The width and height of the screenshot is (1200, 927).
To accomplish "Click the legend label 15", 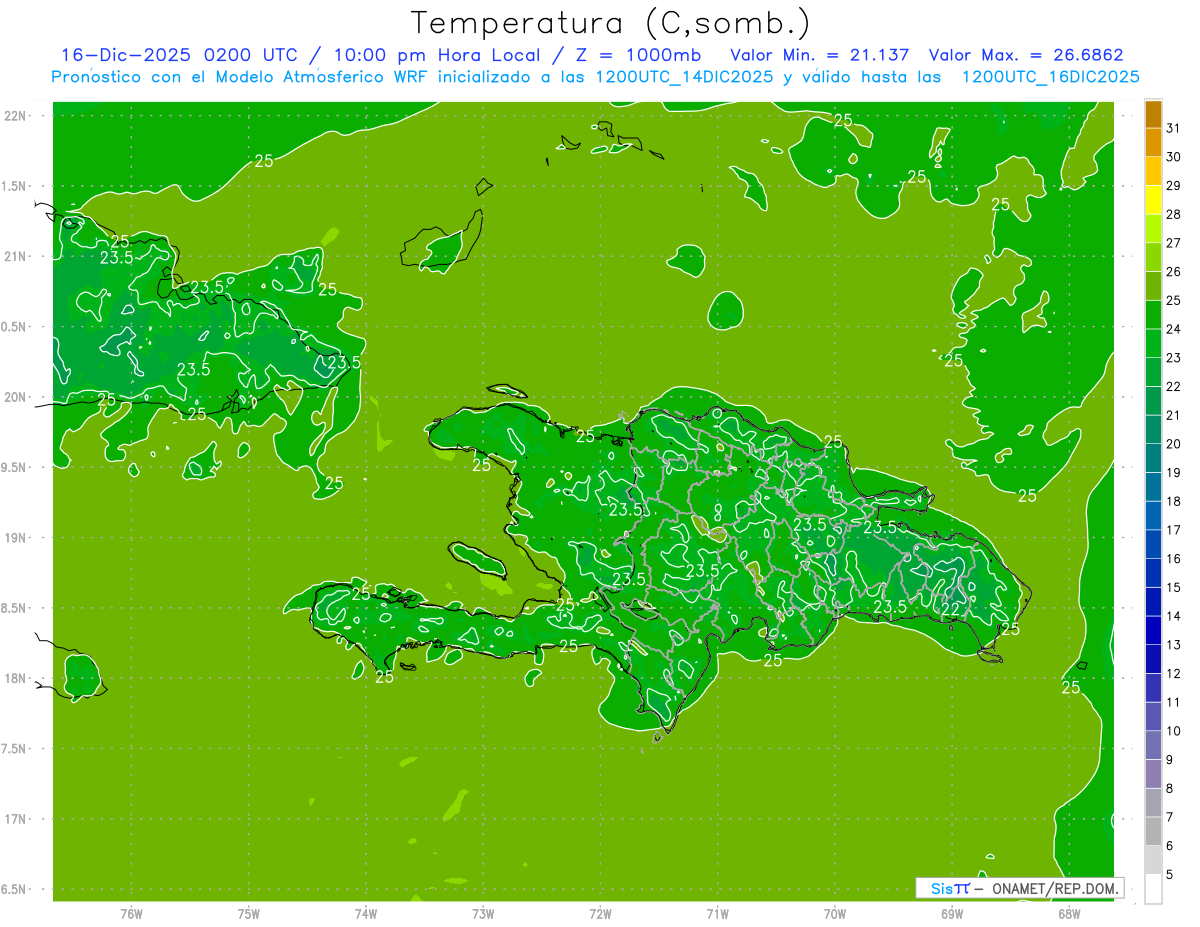I will click(1174, 587).
